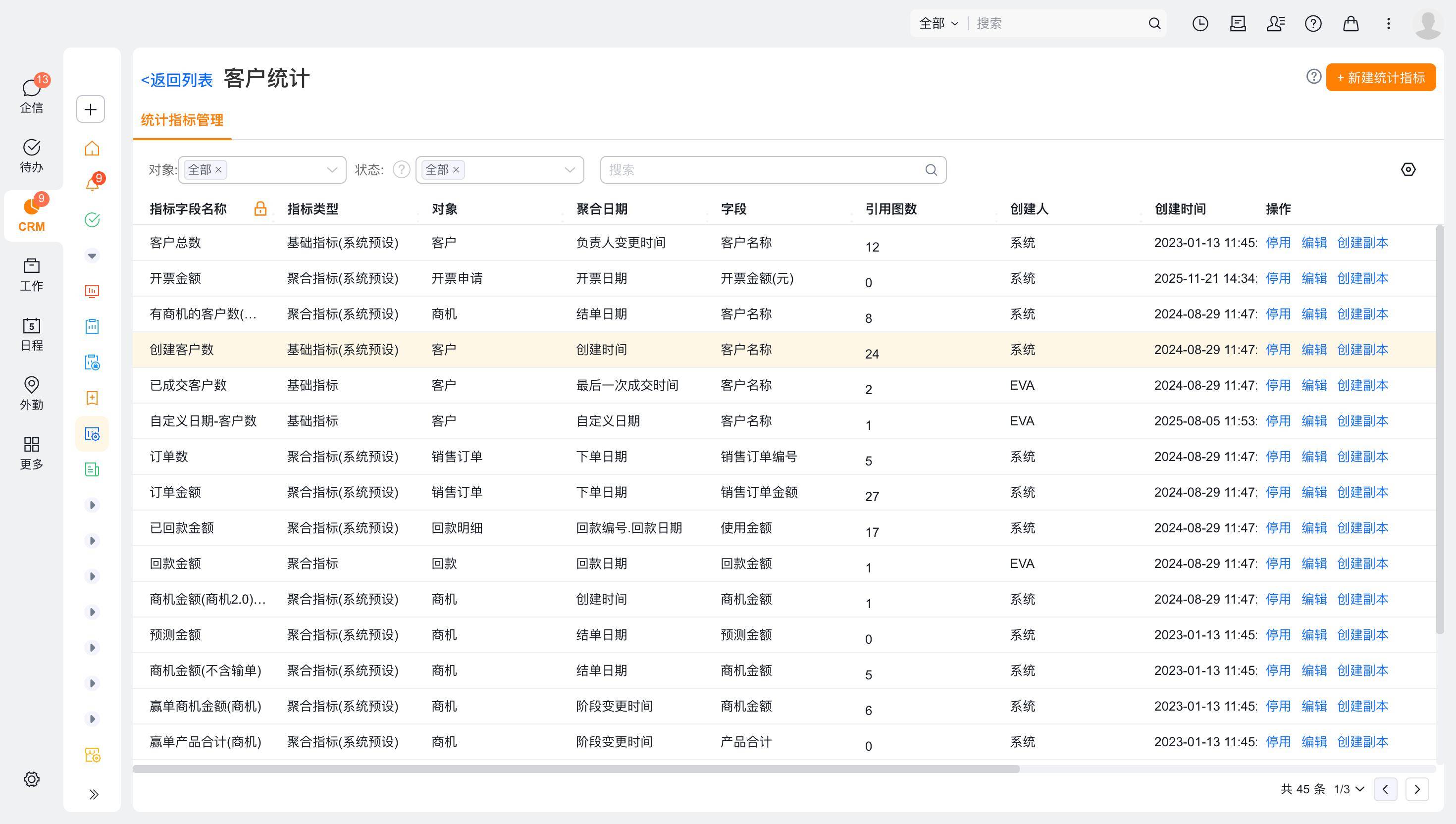Open the contacts people icon in top bar

point(1275,23)
